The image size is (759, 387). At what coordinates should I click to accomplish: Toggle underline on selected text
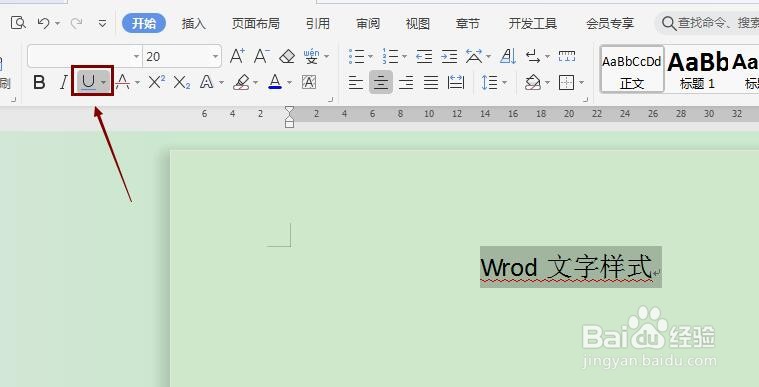point(88,82)
